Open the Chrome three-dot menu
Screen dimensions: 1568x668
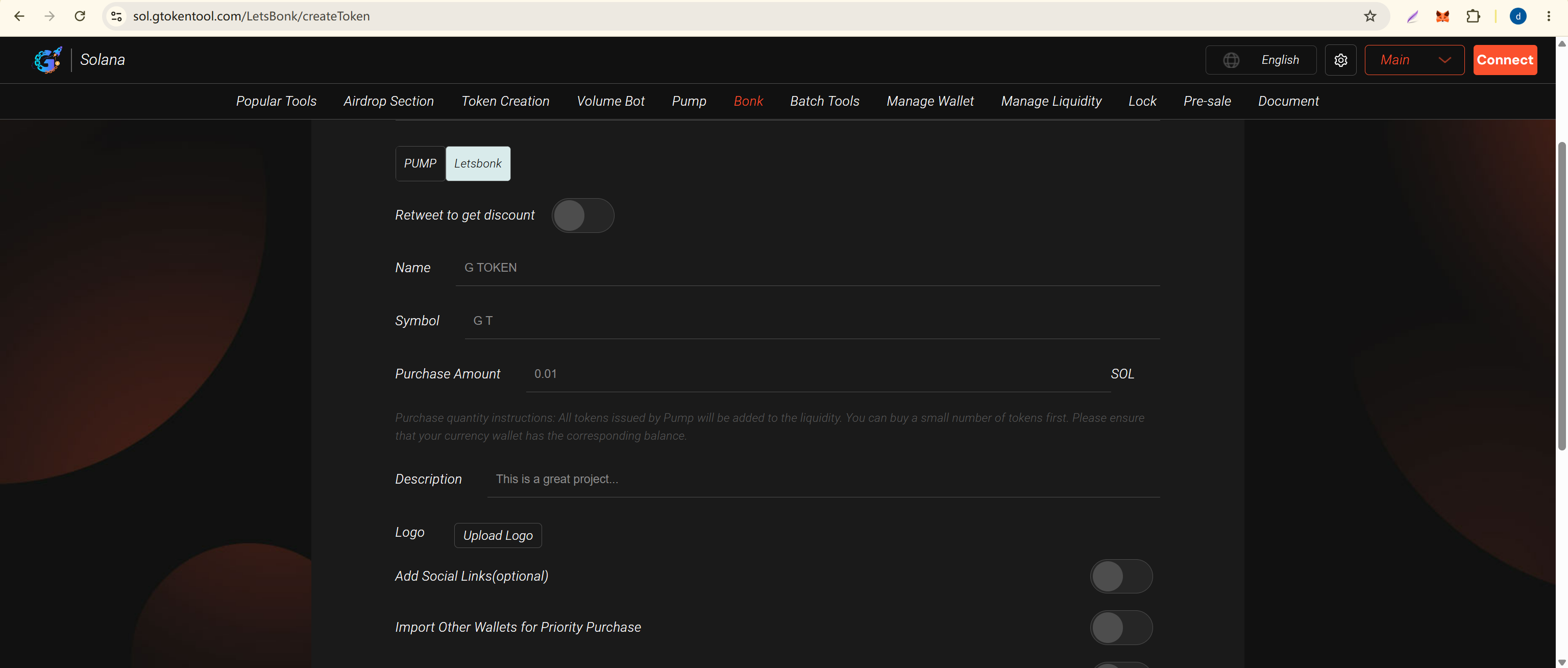point(1549,16)
